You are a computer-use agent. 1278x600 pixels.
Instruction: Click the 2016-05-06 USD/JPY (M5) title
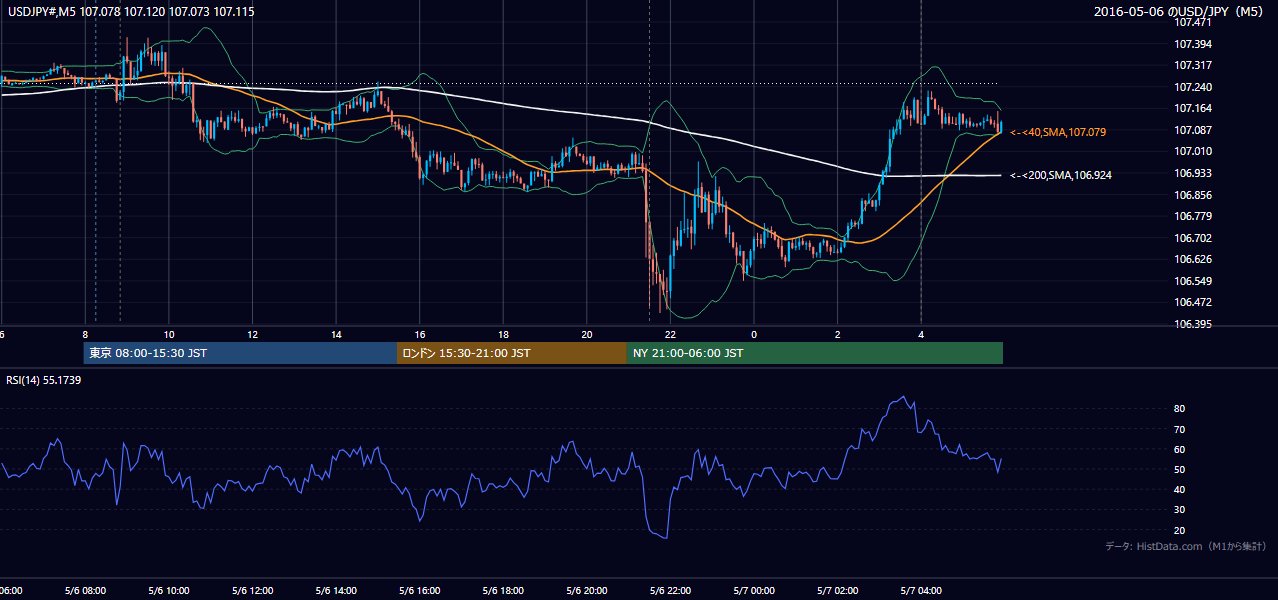point(1180,12)
